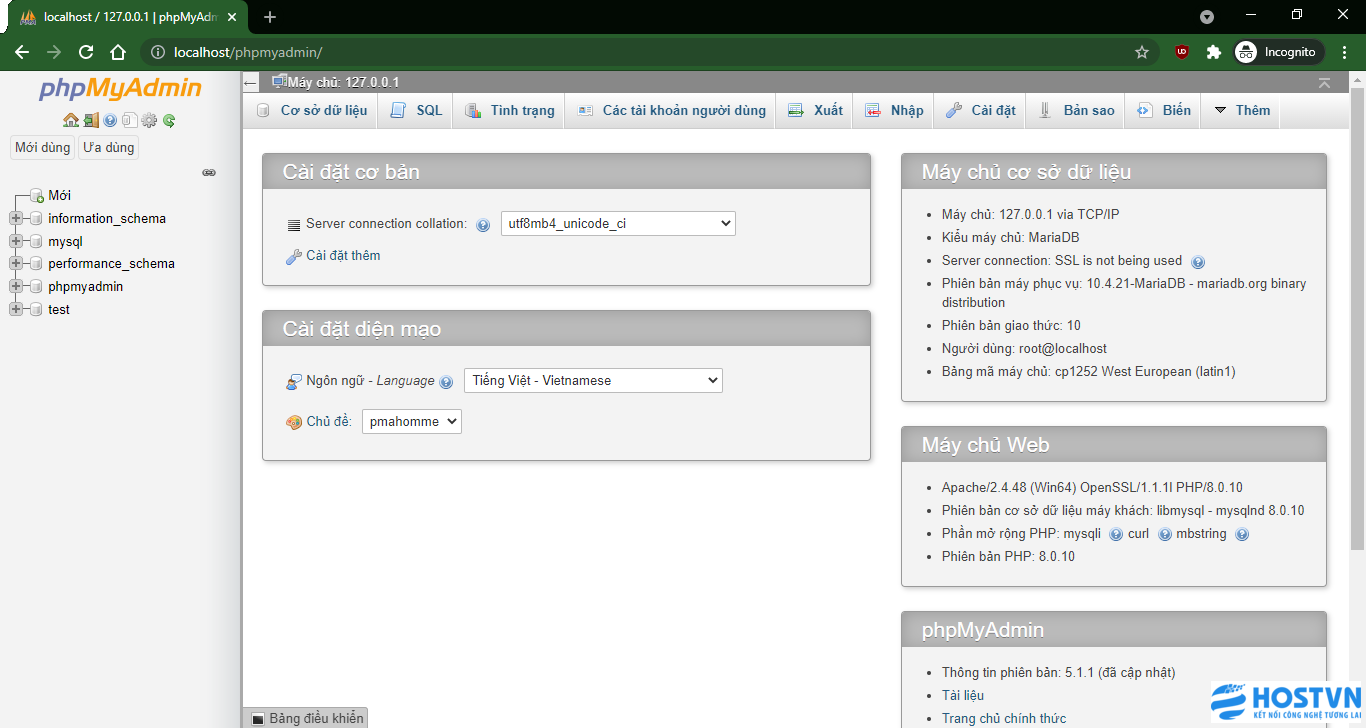Click the phpMyAdmin home icon
The image size is (1366, 728).
pos(70,120)
